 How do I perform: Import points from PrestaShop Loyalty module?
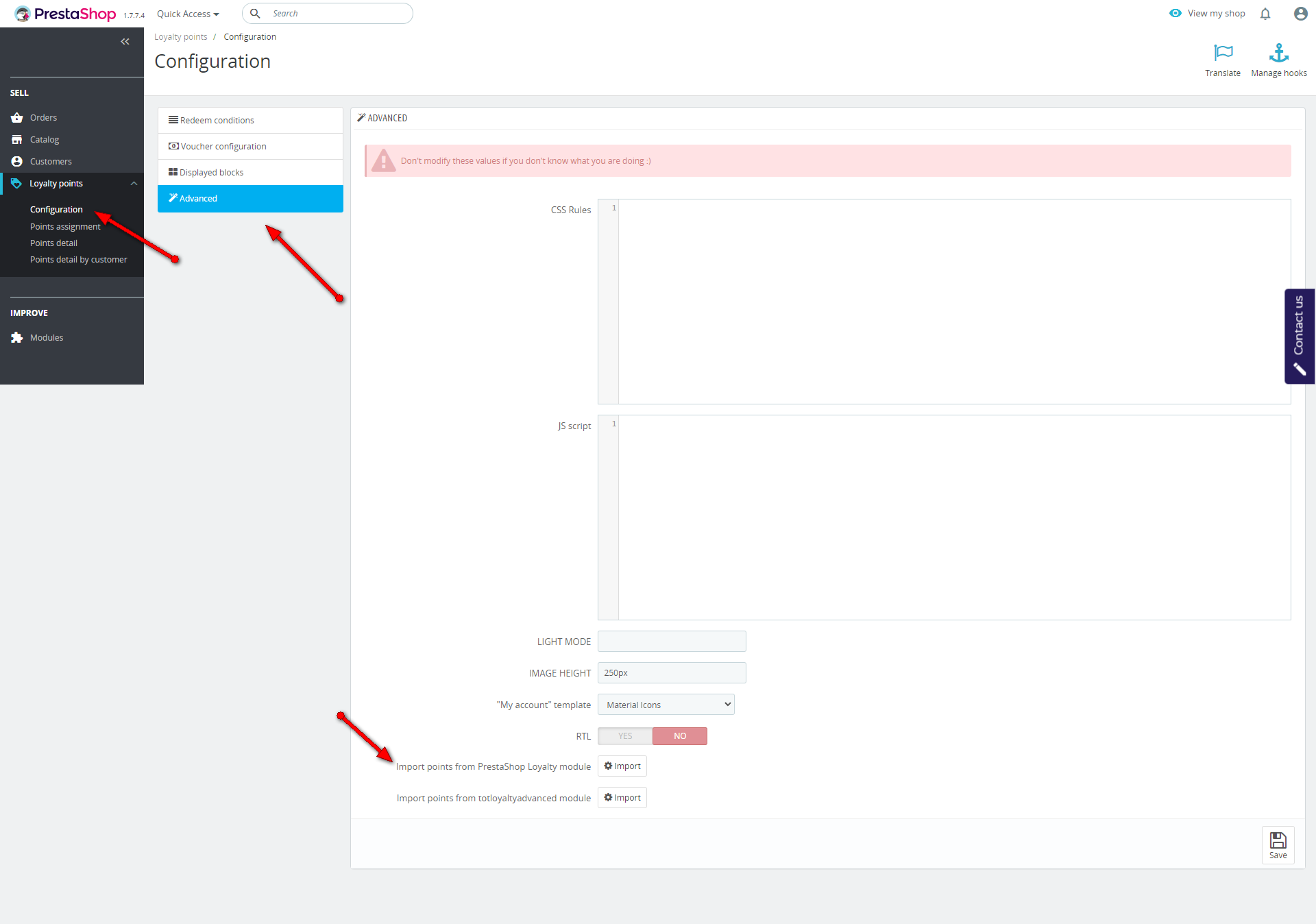coord(622,766)
